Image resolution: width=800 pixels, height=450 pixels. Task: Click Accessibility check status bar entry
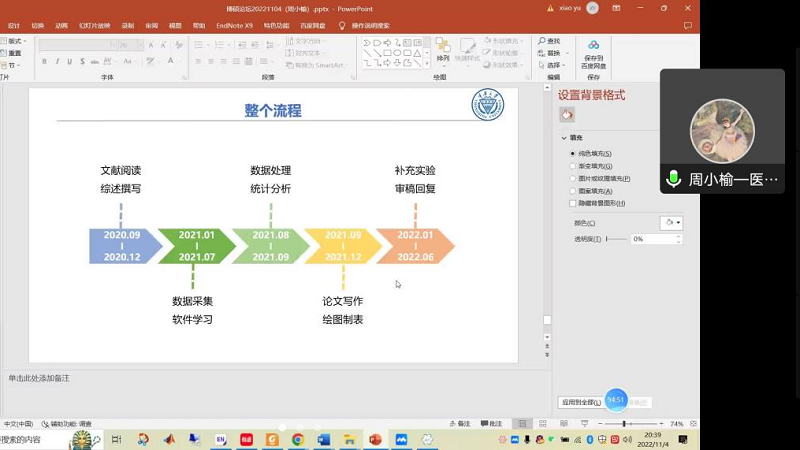67,424
